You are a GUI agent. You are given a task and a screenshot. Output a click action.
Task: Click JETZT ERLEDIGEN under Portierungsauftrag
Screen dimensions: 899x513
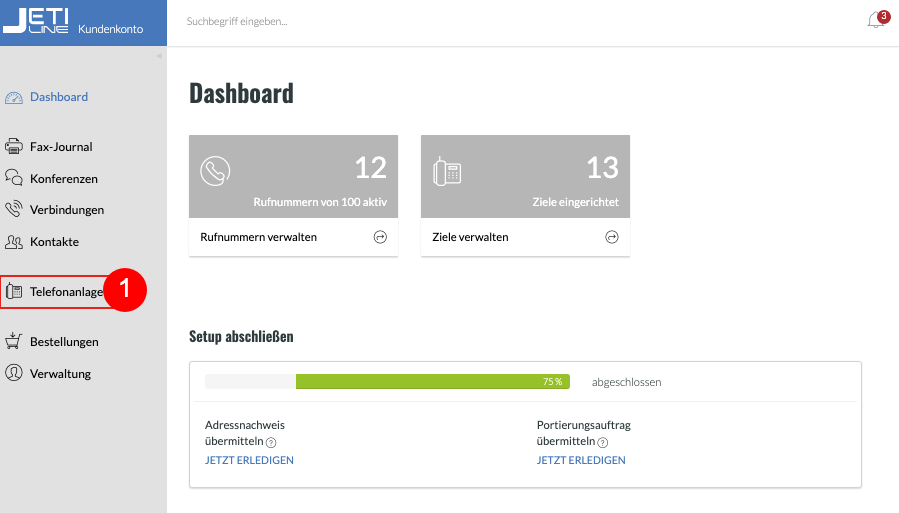tap(581, 460)
